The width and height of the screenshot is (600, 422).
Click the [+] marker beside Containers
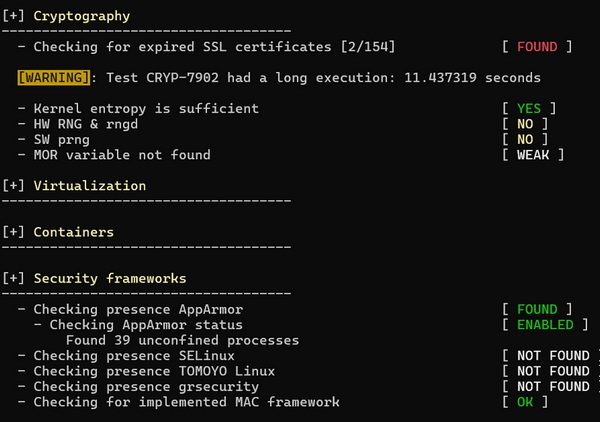click(14, 232)
